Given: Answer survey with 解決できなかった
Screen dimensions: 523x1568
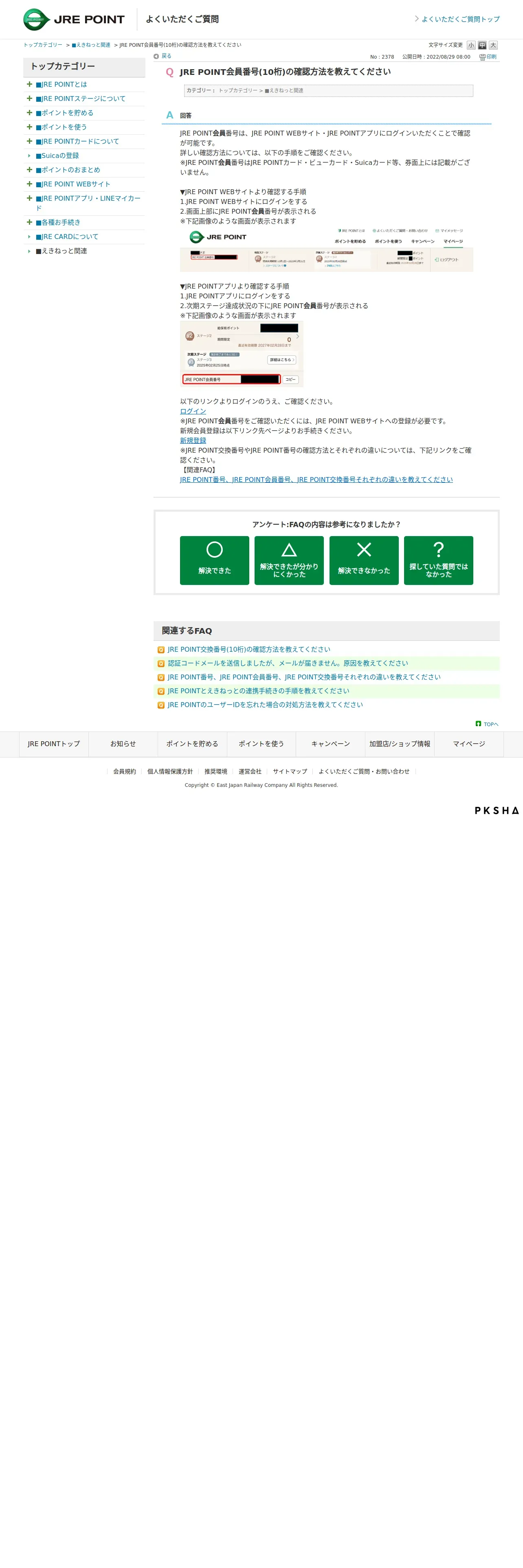Looking at the screenshot, I should click(364, 560).
